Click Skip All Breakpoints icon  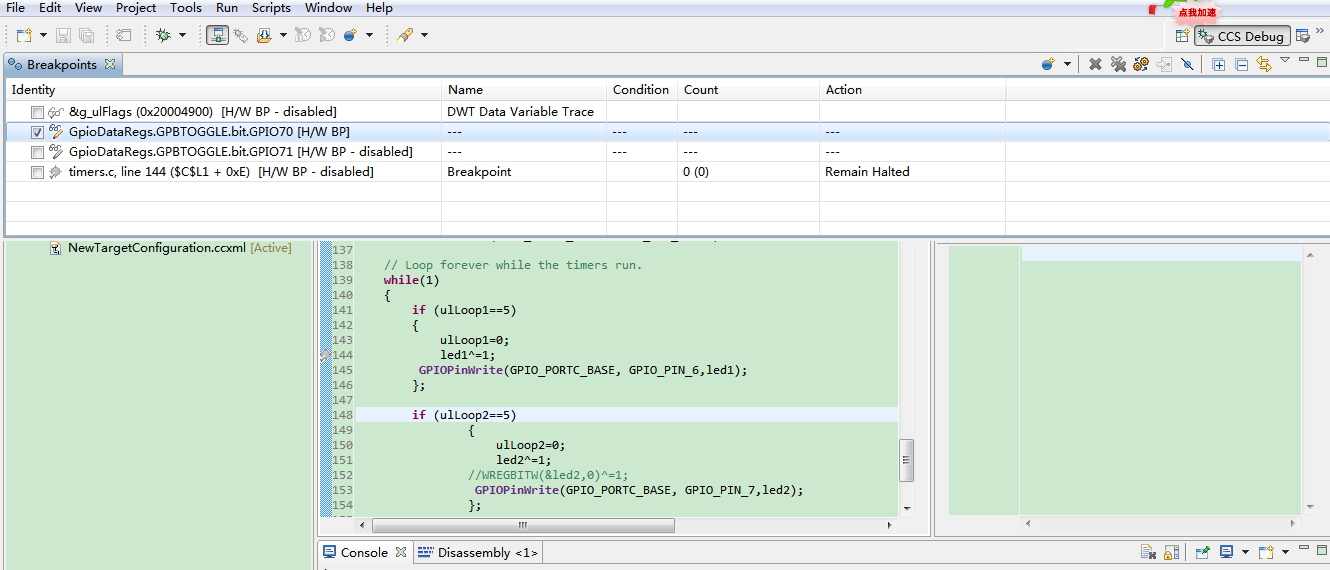click(1187, 64)
